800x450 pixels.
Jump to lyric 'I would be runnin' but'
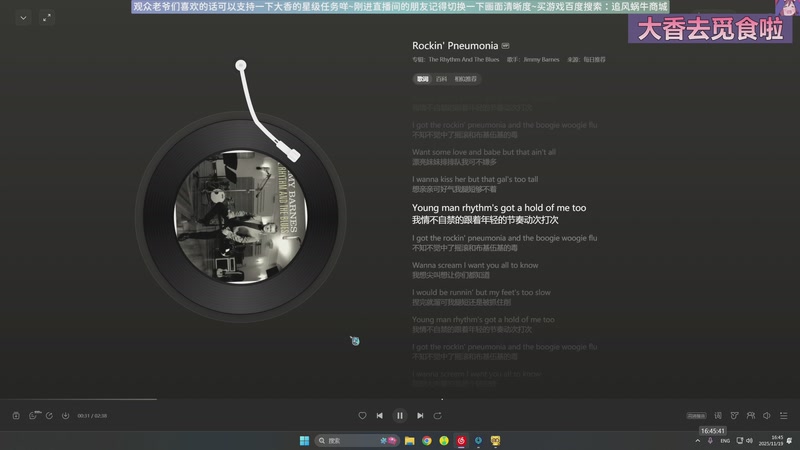click(481, 293)
